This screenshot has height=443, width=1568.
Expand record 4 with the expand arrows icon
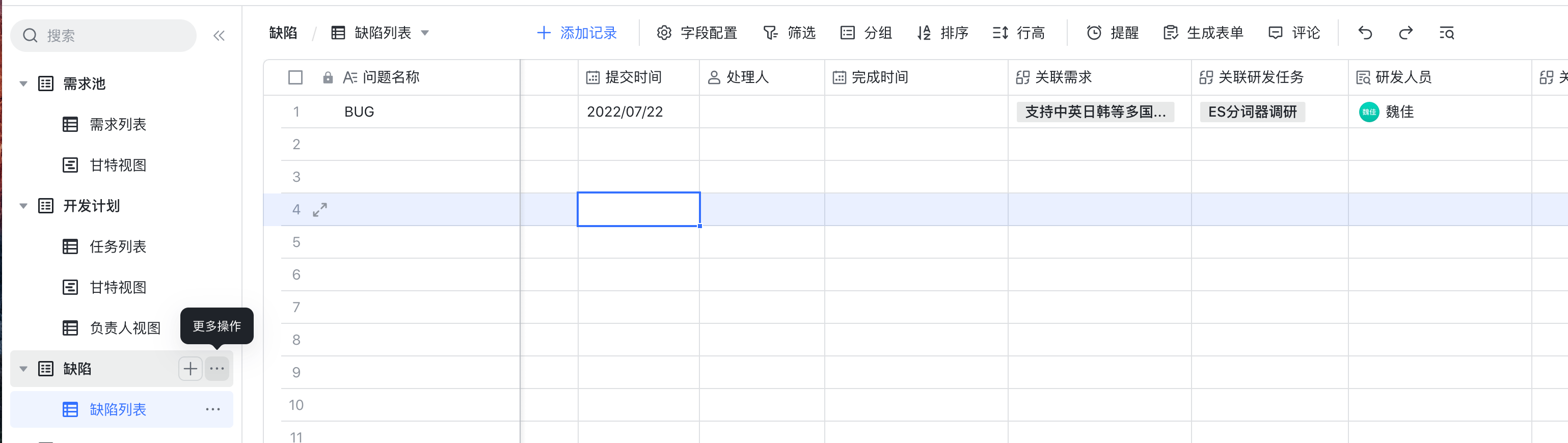pos(320,210)
